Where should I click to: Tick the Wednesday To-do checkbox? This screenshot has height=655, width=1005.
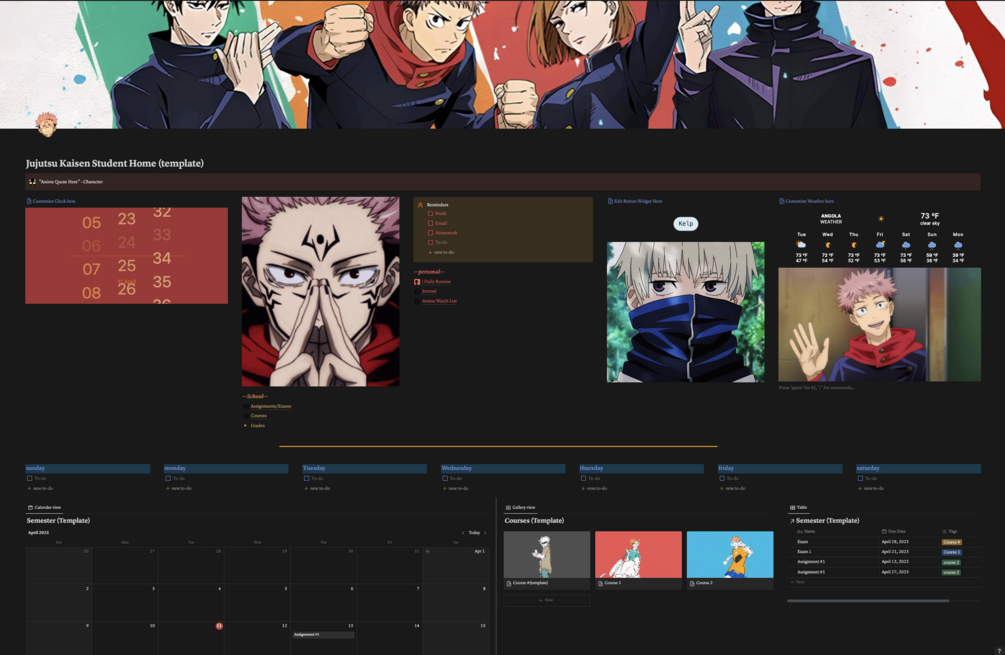pyautogui.click(x=445, y=478)
